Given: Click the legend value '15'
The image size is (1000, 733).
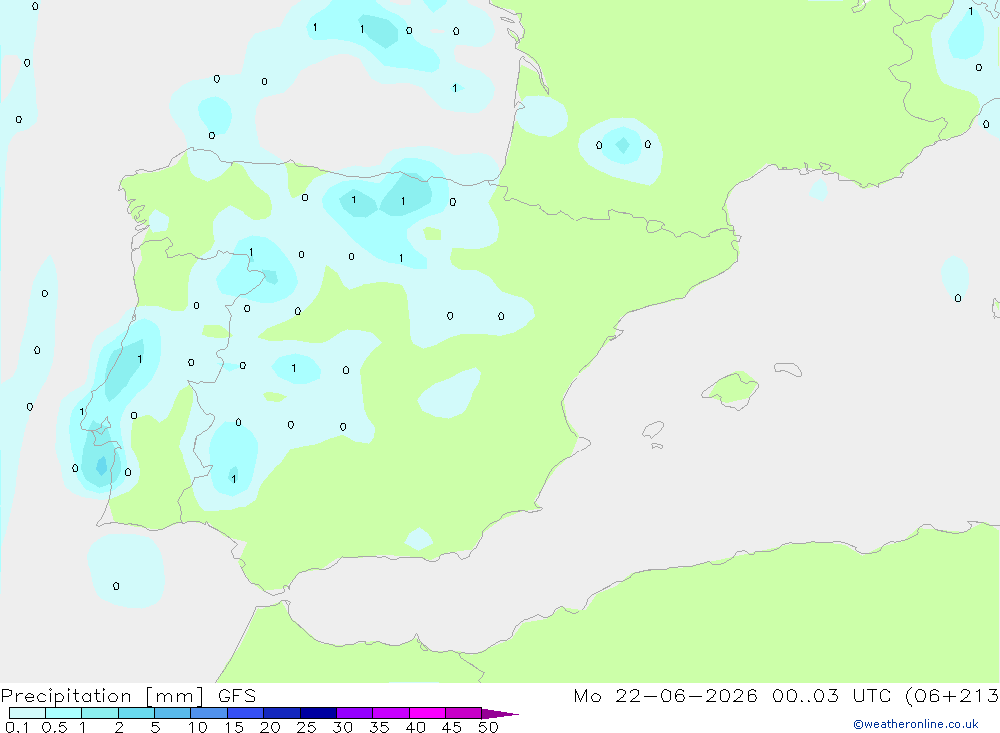Looking at the screenshot, I should click(234, 727).
